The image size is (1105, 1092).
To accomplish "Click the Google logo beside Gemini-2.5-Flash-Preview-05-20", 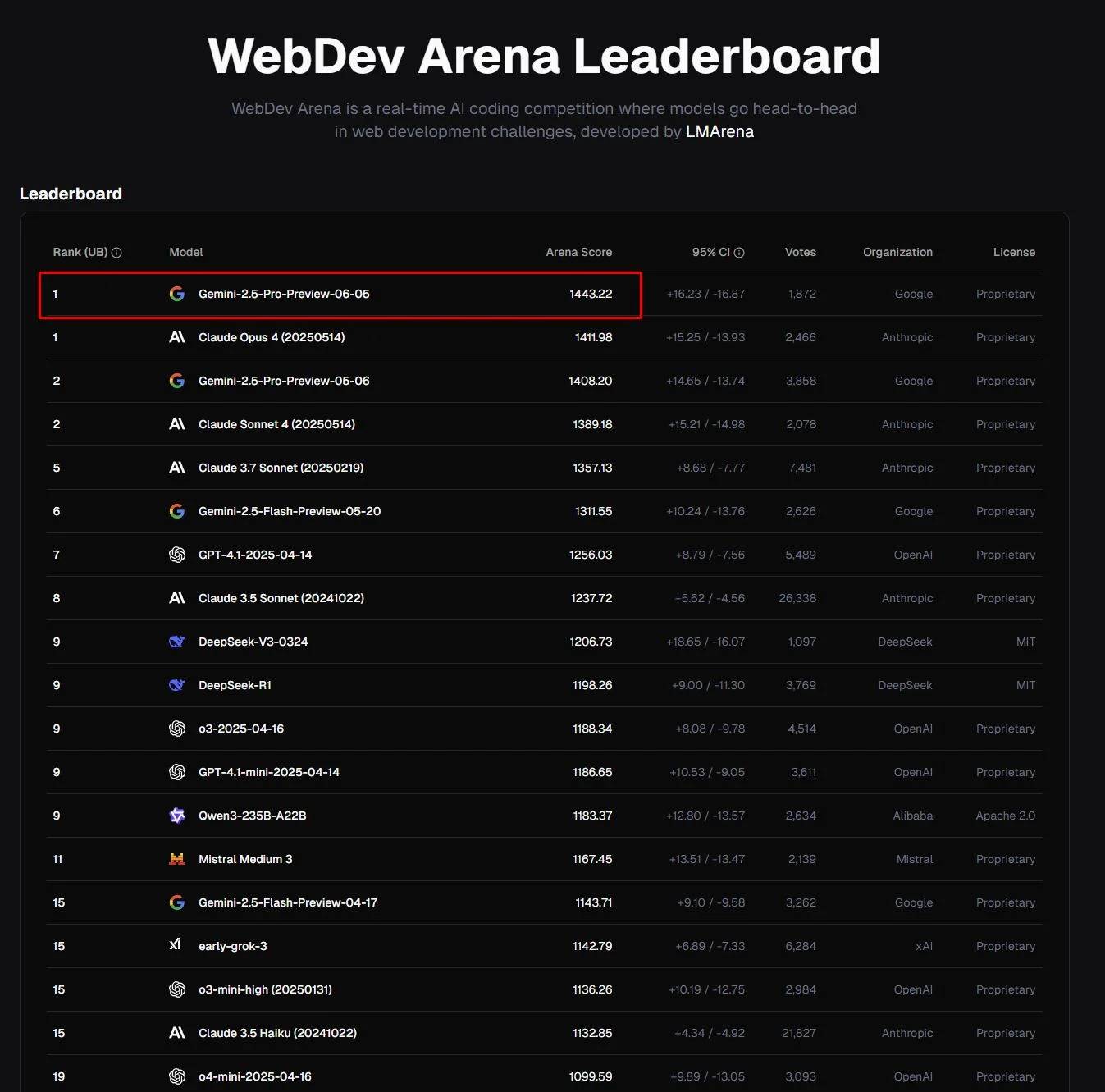I will click(x=176, y=511).
